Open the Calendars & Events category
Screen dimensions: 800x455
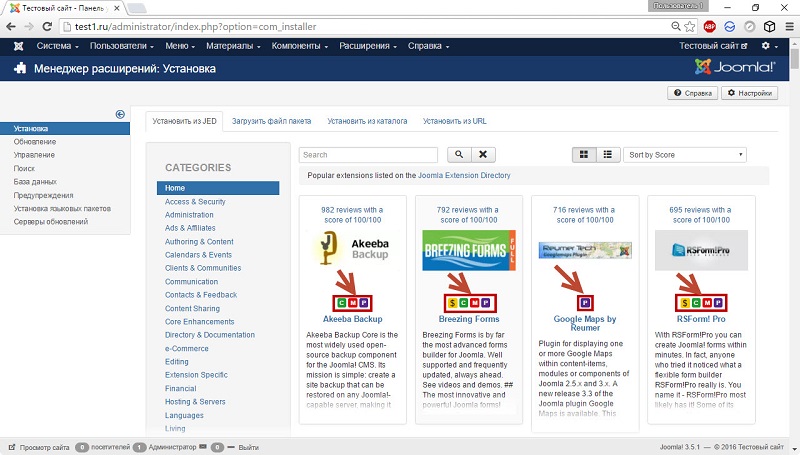[198, 255]
